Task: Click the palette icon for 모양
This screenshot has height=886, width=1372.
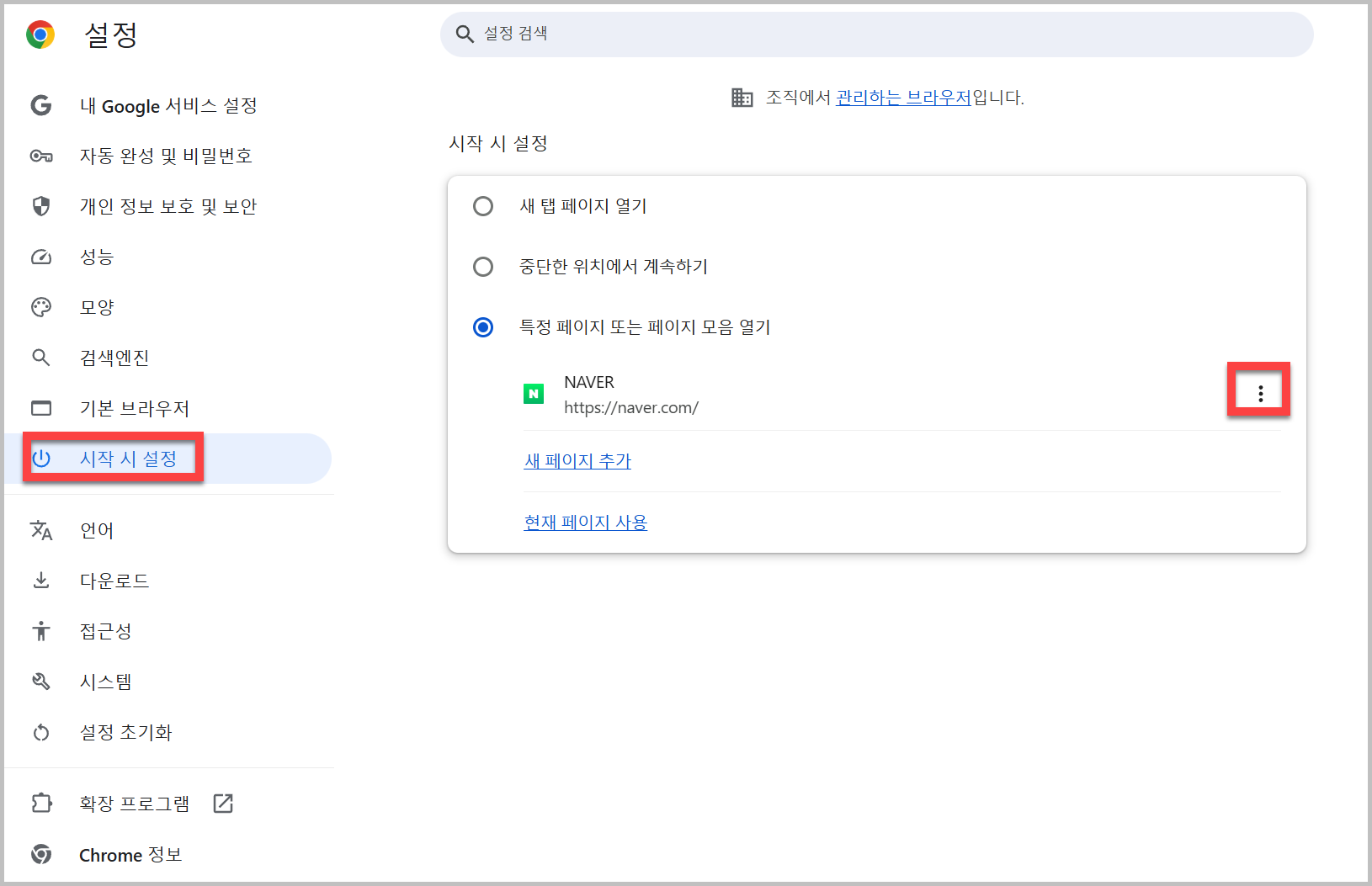Action: [41, 307]
